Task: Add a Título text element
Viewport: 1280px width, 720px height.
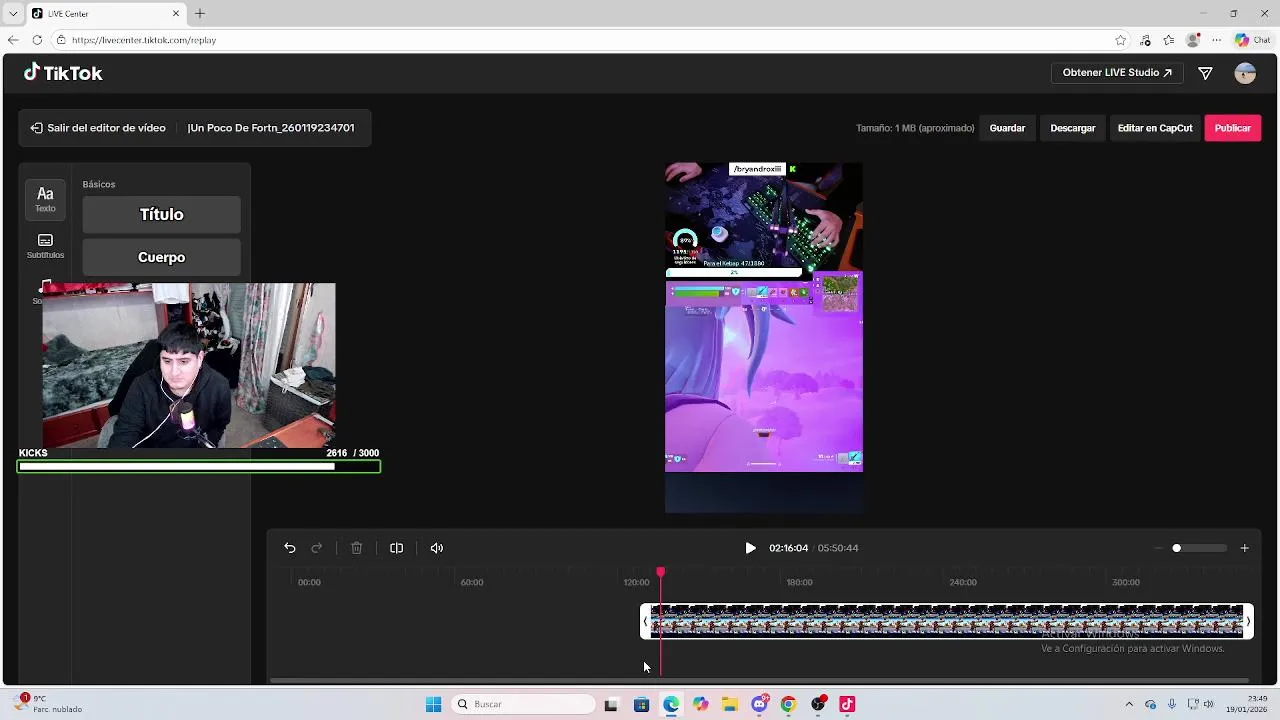Action: (x=161, y=214)
